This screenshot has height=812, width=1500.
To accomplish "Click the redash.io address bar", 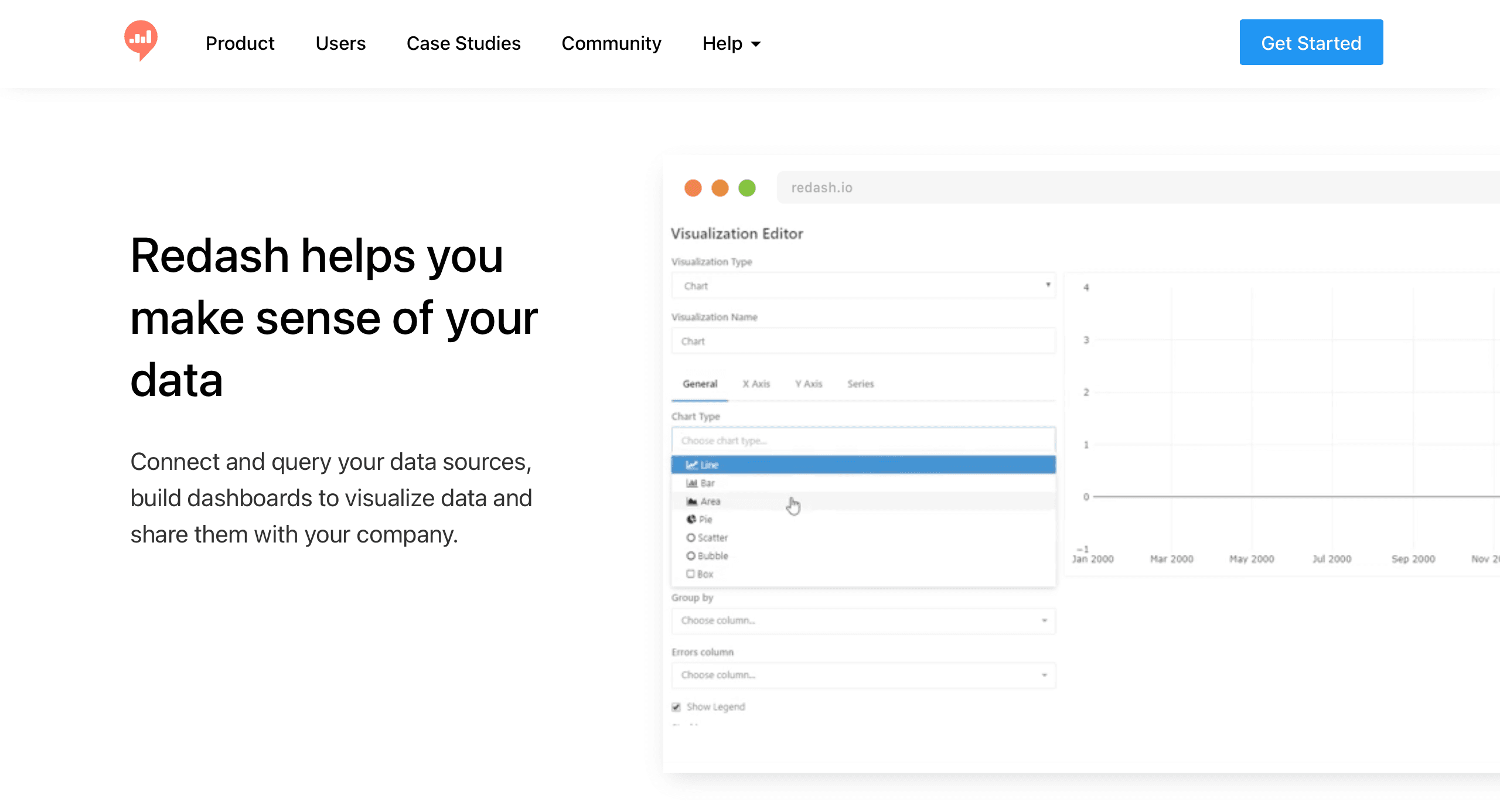I will pyautogui.click(x=1138, y=187).
